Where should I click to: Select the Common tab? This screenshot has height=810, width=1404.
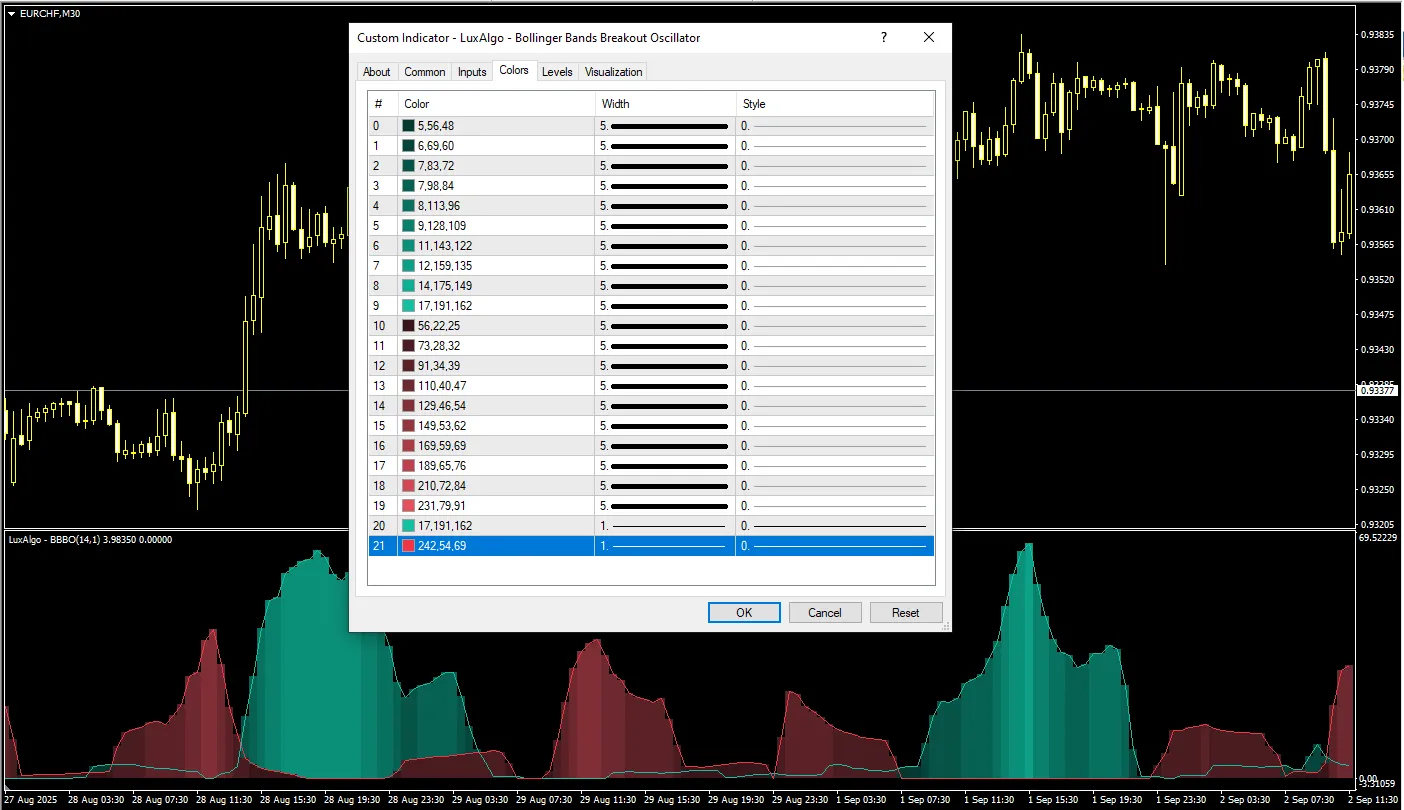[x=424, y=71]
